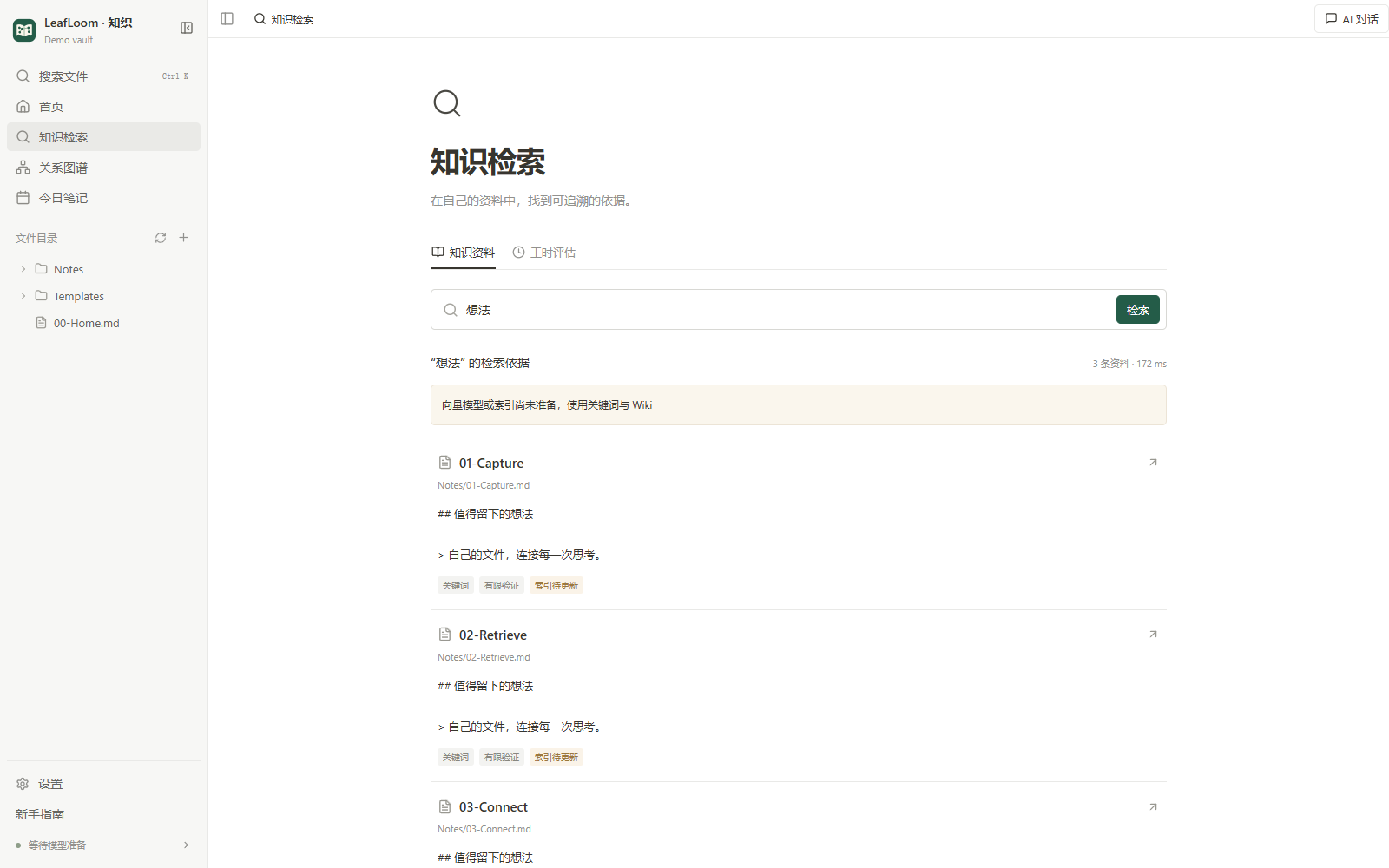Expand 等待模型准备 status chevron
Screen dimensions: 1389x868
click(186, 845)
